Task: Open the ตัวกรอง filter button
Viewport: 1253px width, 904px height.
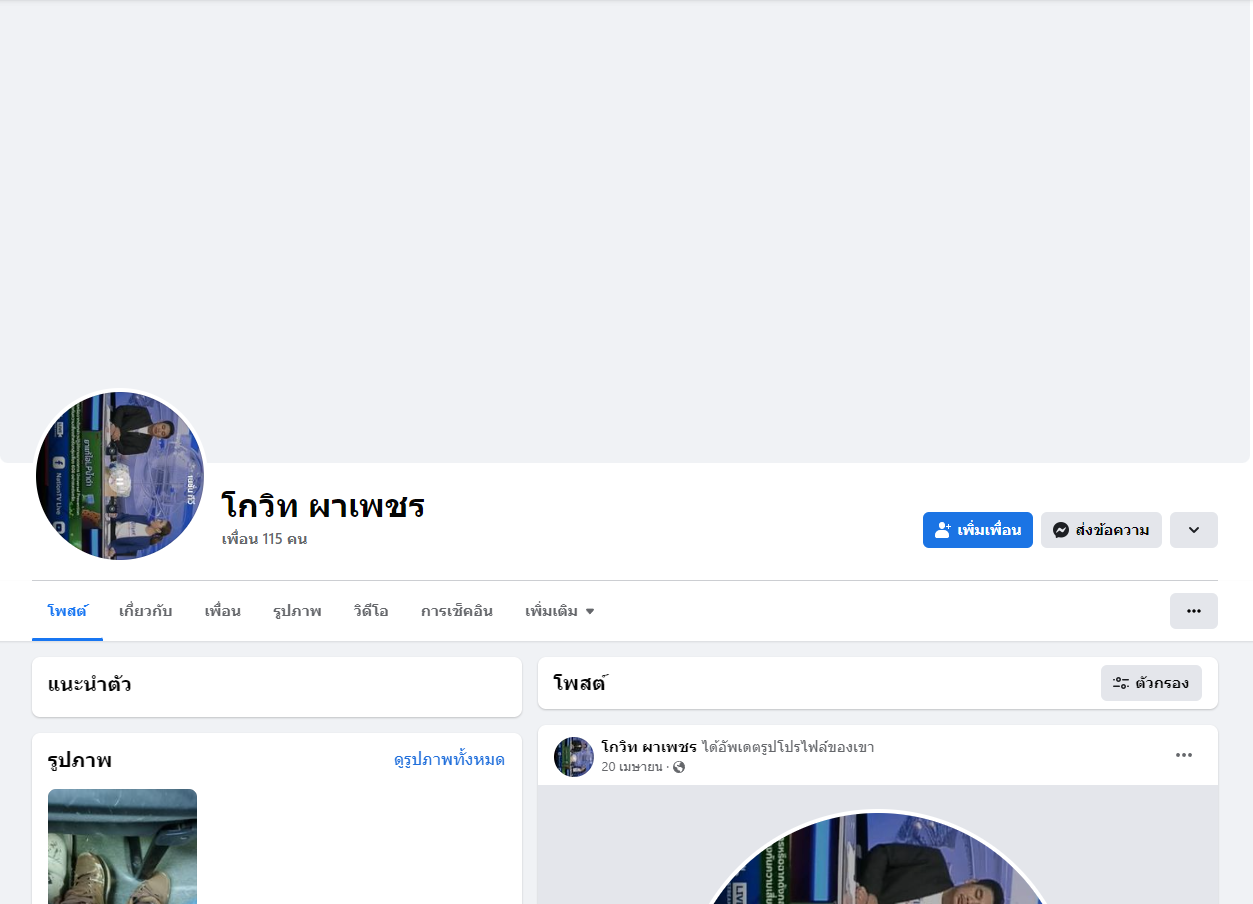Action: point(1151,683)
